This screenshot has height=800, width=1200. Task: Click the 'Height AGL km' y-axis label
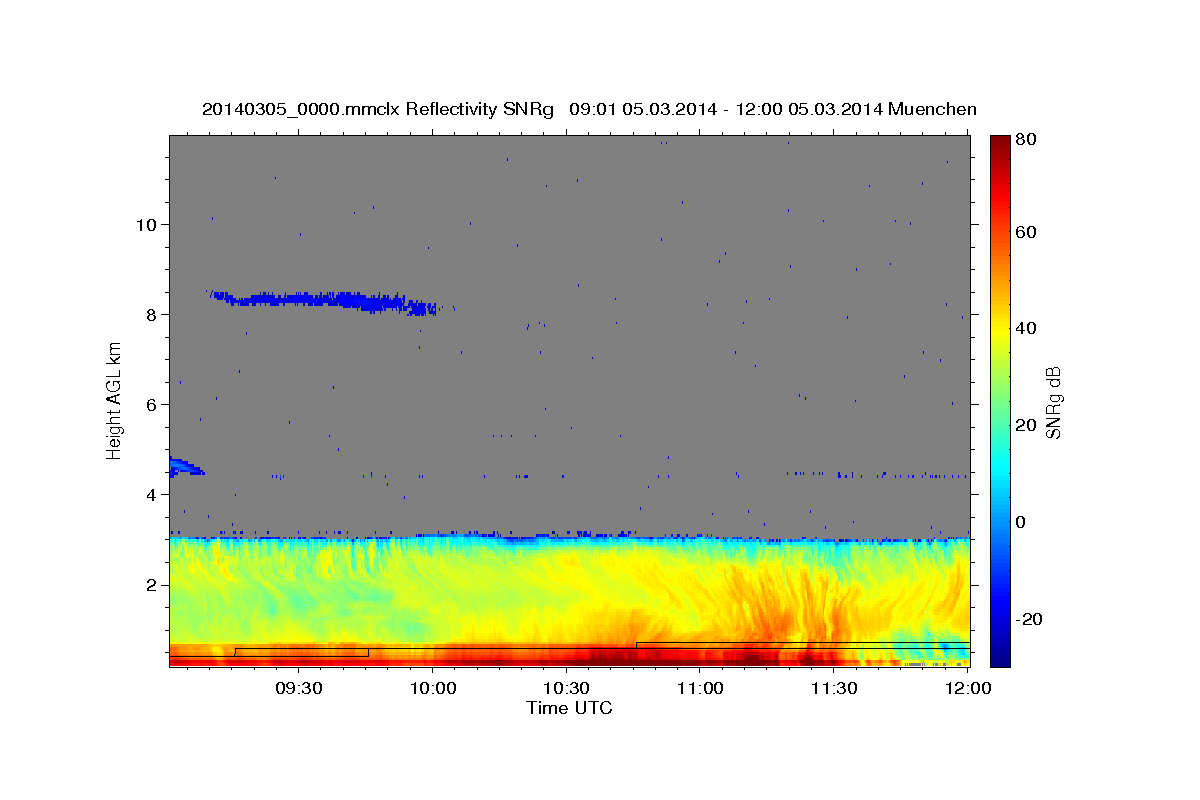(114, 400)
